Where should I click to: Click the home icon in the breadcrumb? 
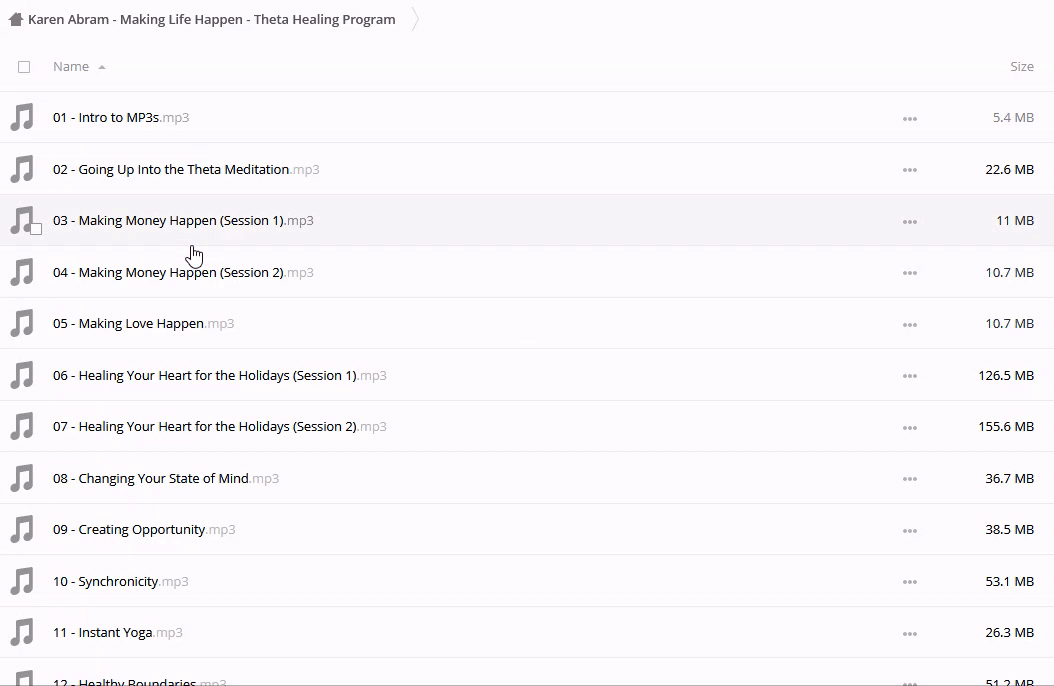15,19
